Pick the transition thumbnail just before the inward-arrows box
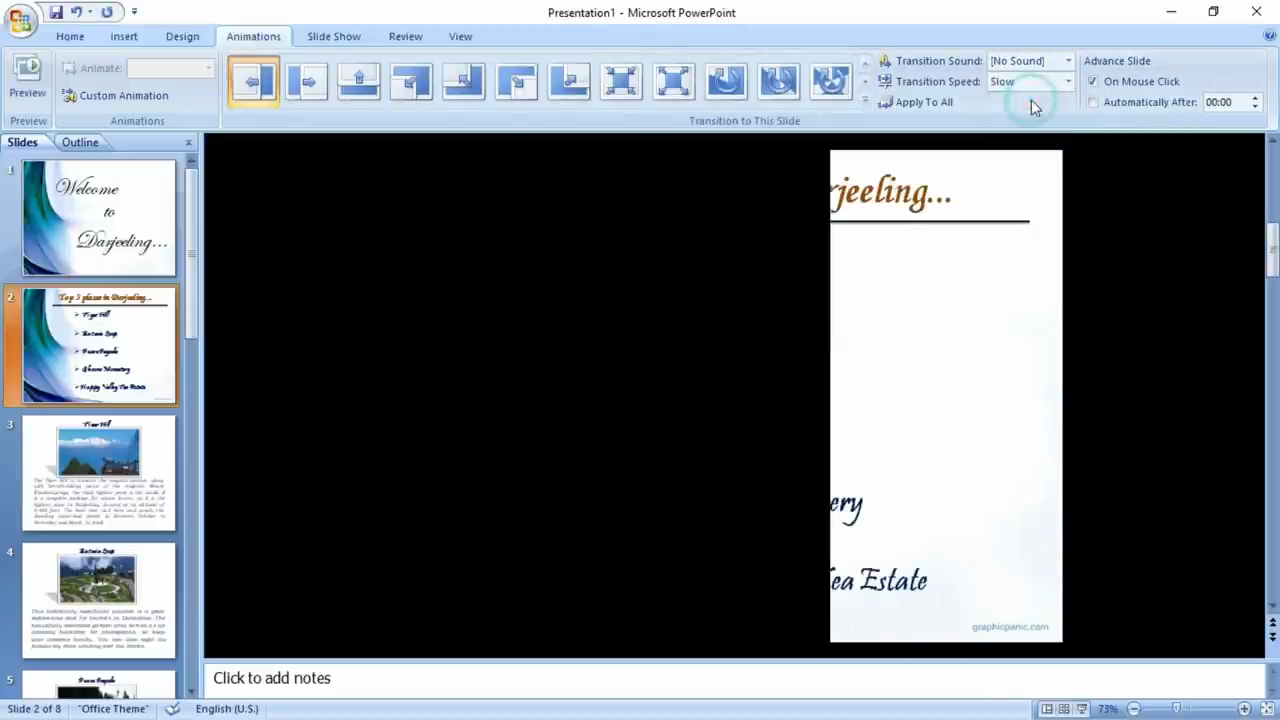This screenshot has width=1280, height=720. pos(569,81)
